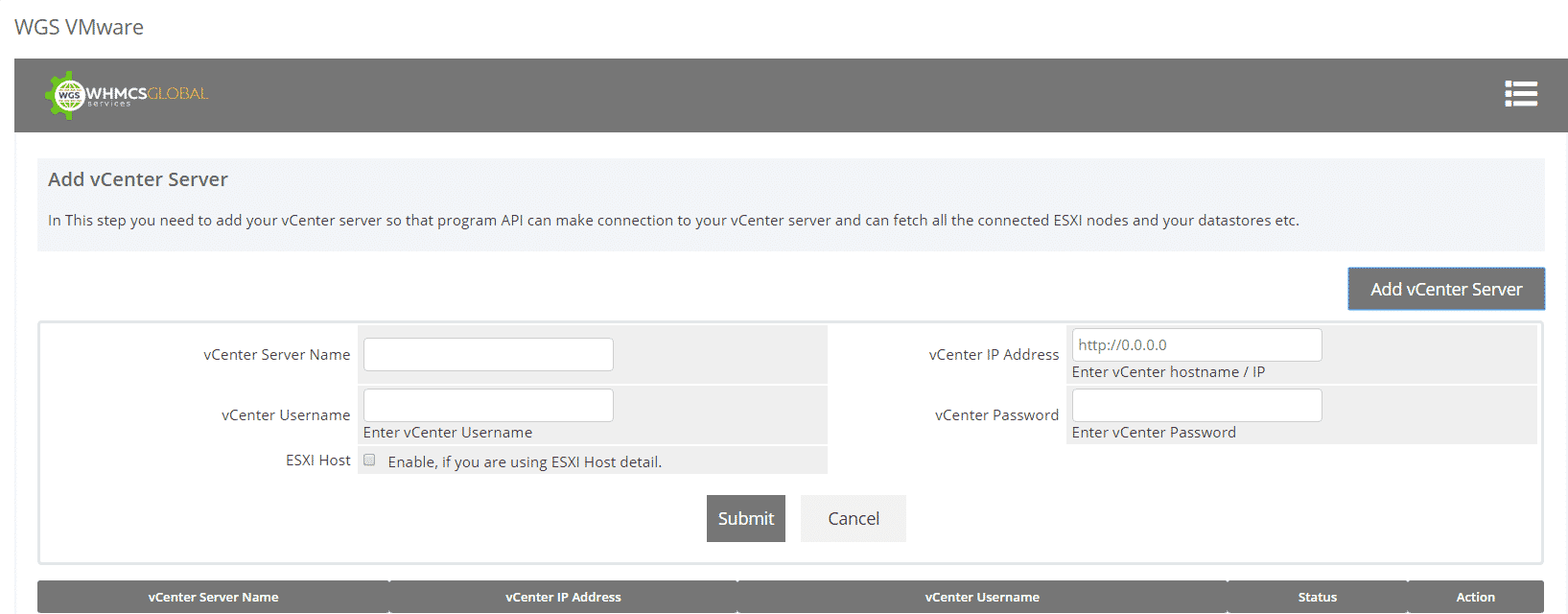Click the vCenter Server Name table column header
Screen dimensions: 1568x614
tap(213, 597)
